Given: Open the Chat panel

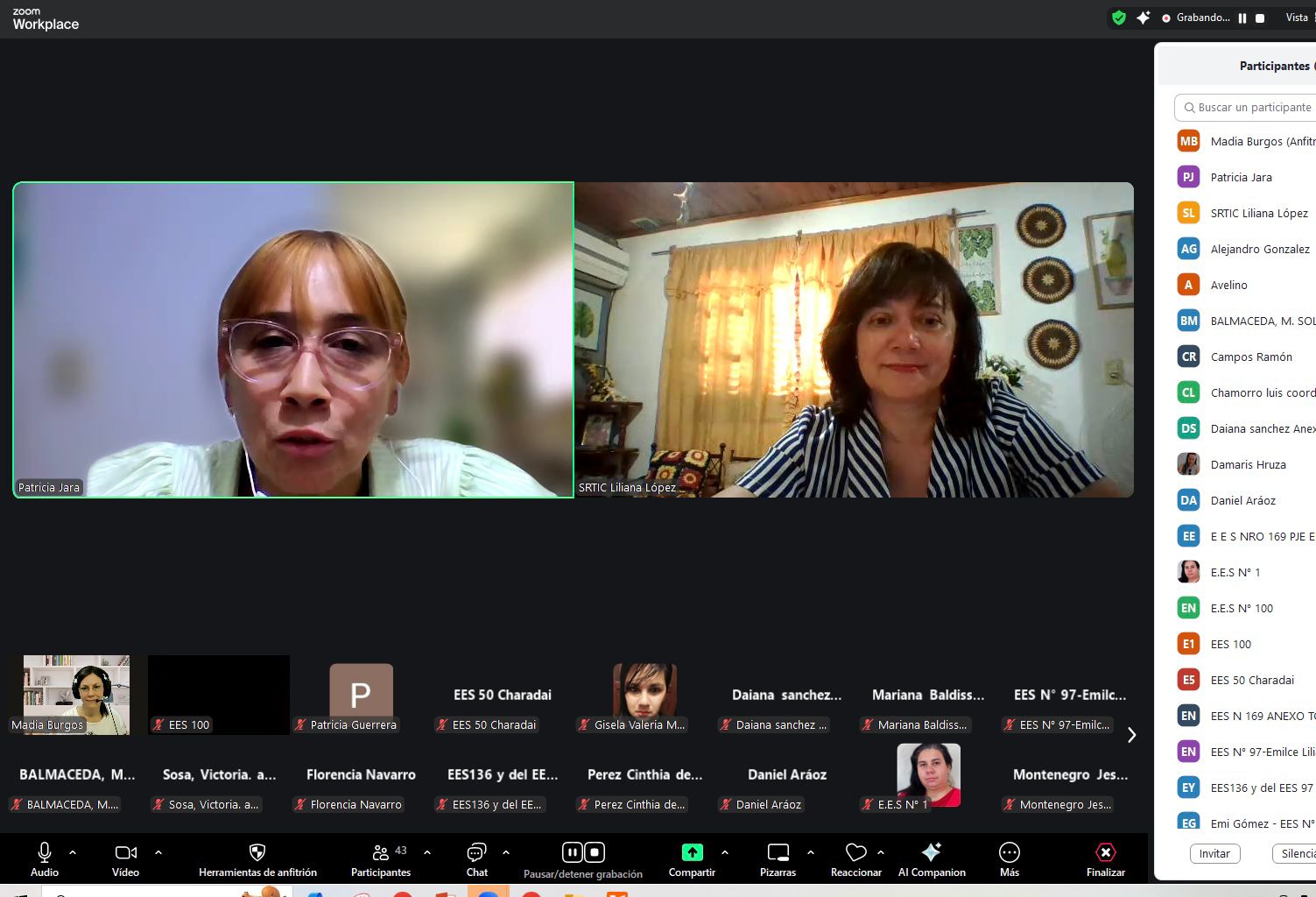Looking at the screenshot, I should tap(476, 852).
